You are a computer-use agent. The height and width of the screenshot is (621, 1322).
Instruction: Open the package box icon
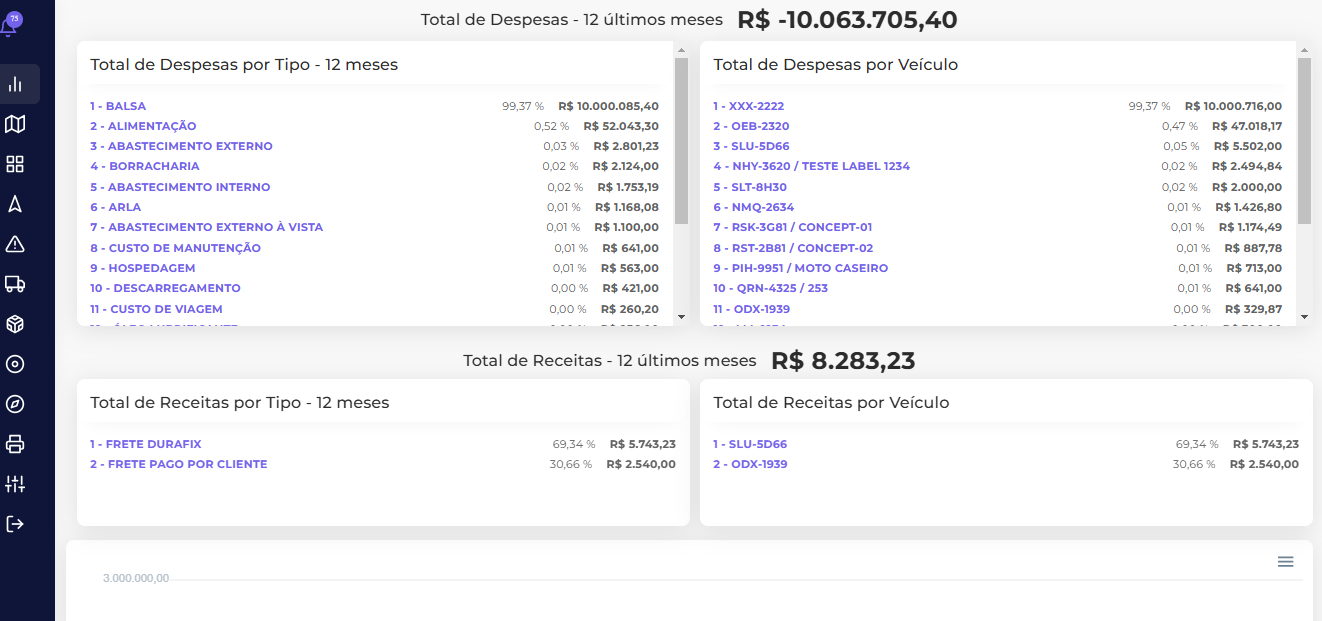15,324
